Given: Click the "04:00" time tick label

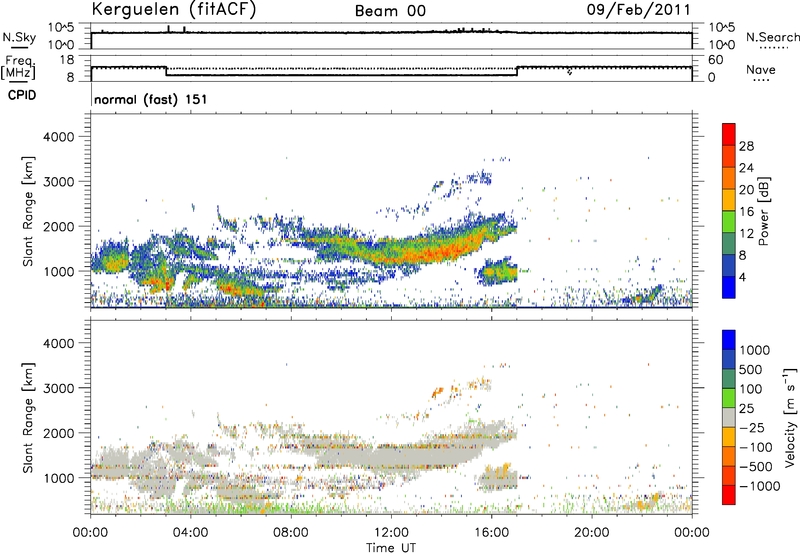Looking at the screenshot, I should click(190, 532).
